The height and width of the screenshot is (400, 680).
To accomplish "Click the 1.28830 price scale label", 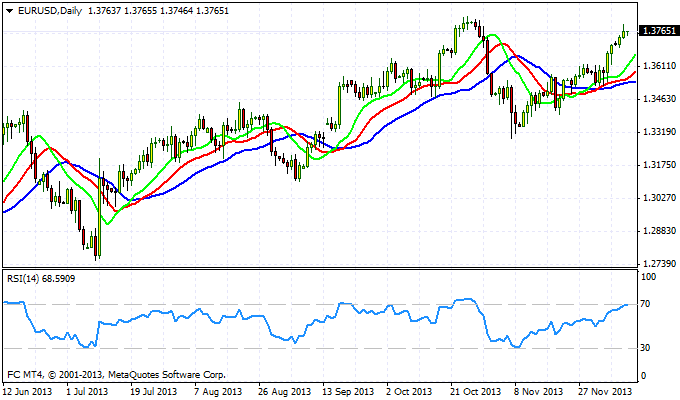I will click(x=660, y=230).
